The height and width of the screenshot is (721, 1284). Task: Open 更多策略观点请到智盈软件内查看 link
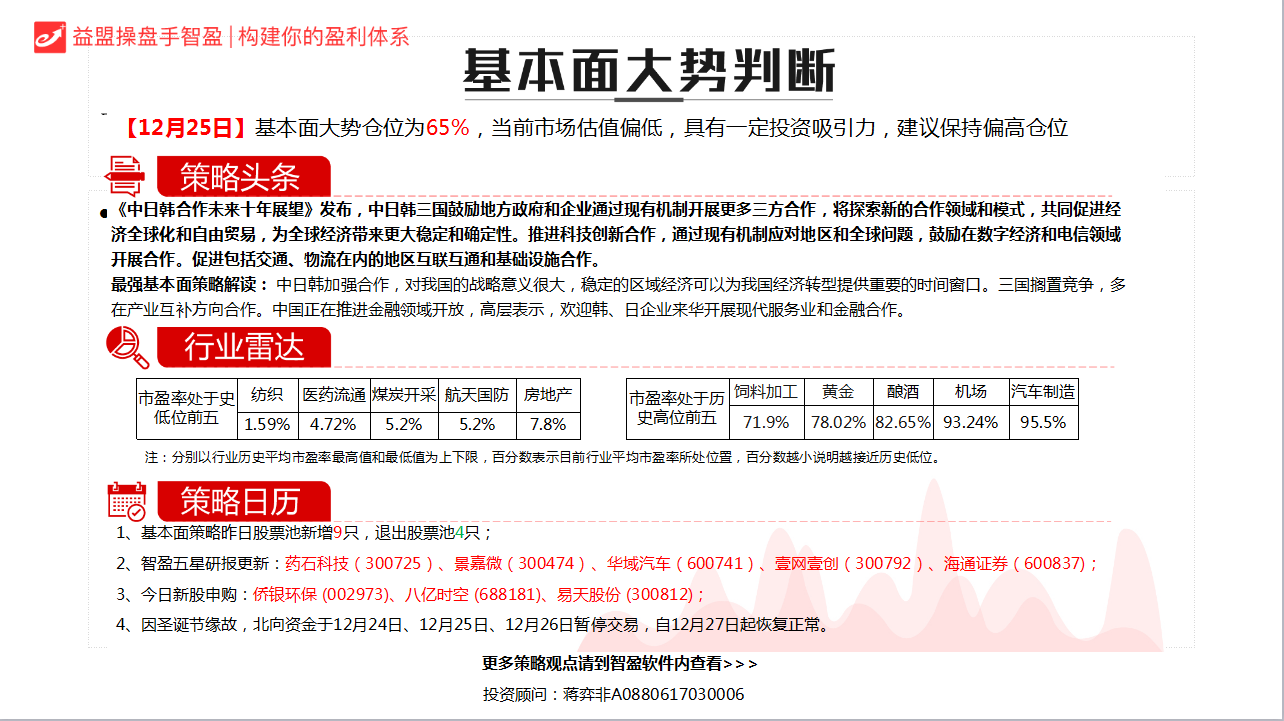point(619,663)
